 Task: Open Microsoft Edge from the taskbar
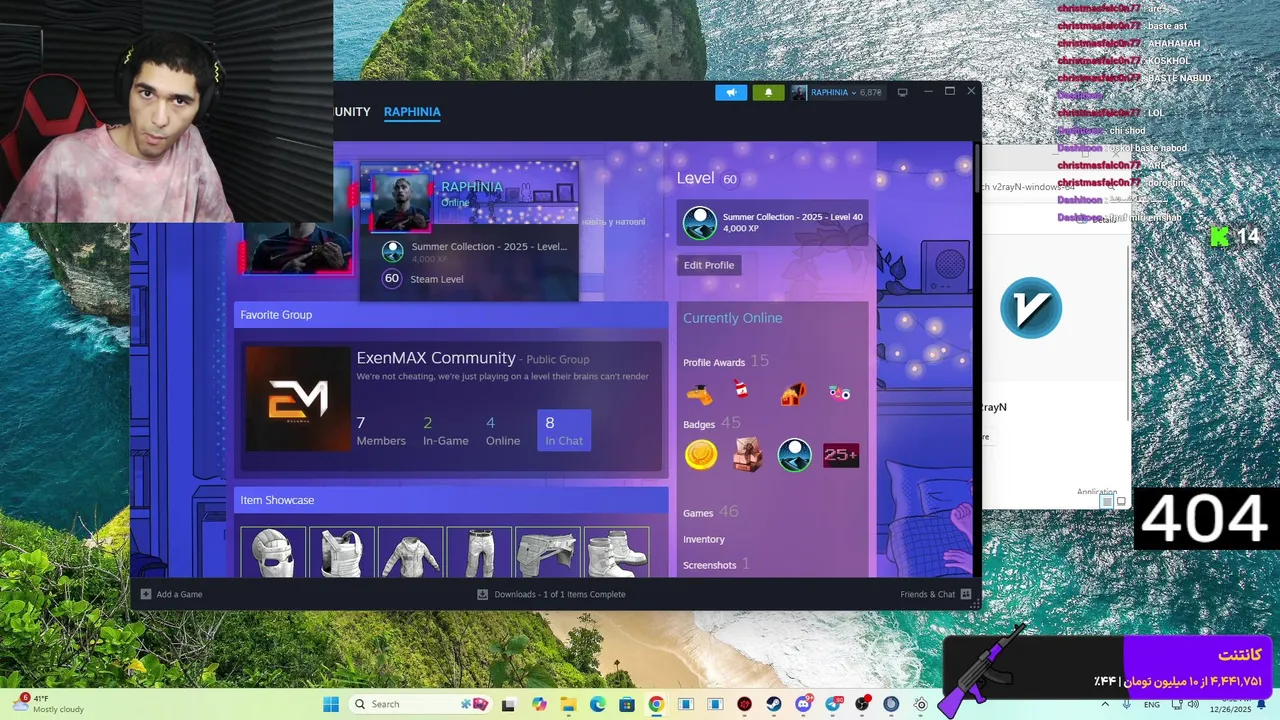[597, 704]
